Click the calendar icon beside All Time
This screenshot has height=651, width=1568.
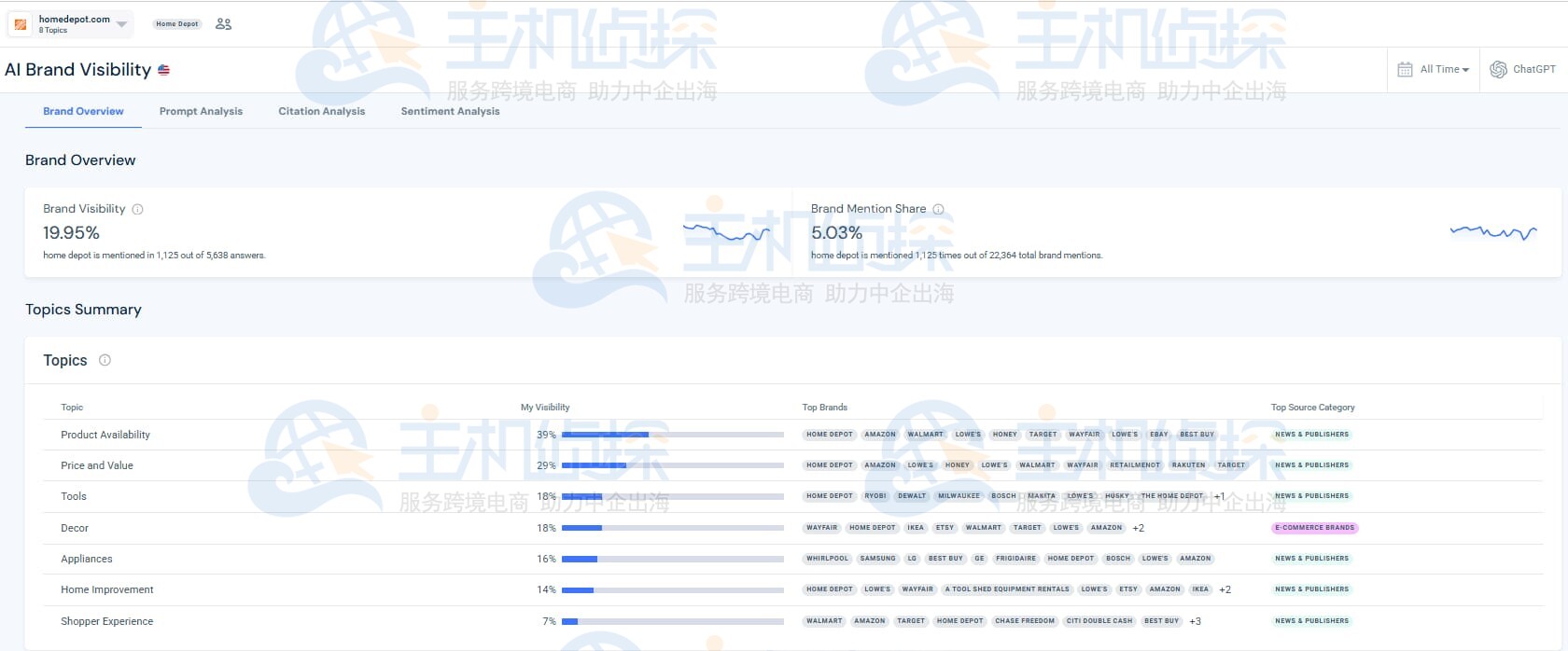1405,69
